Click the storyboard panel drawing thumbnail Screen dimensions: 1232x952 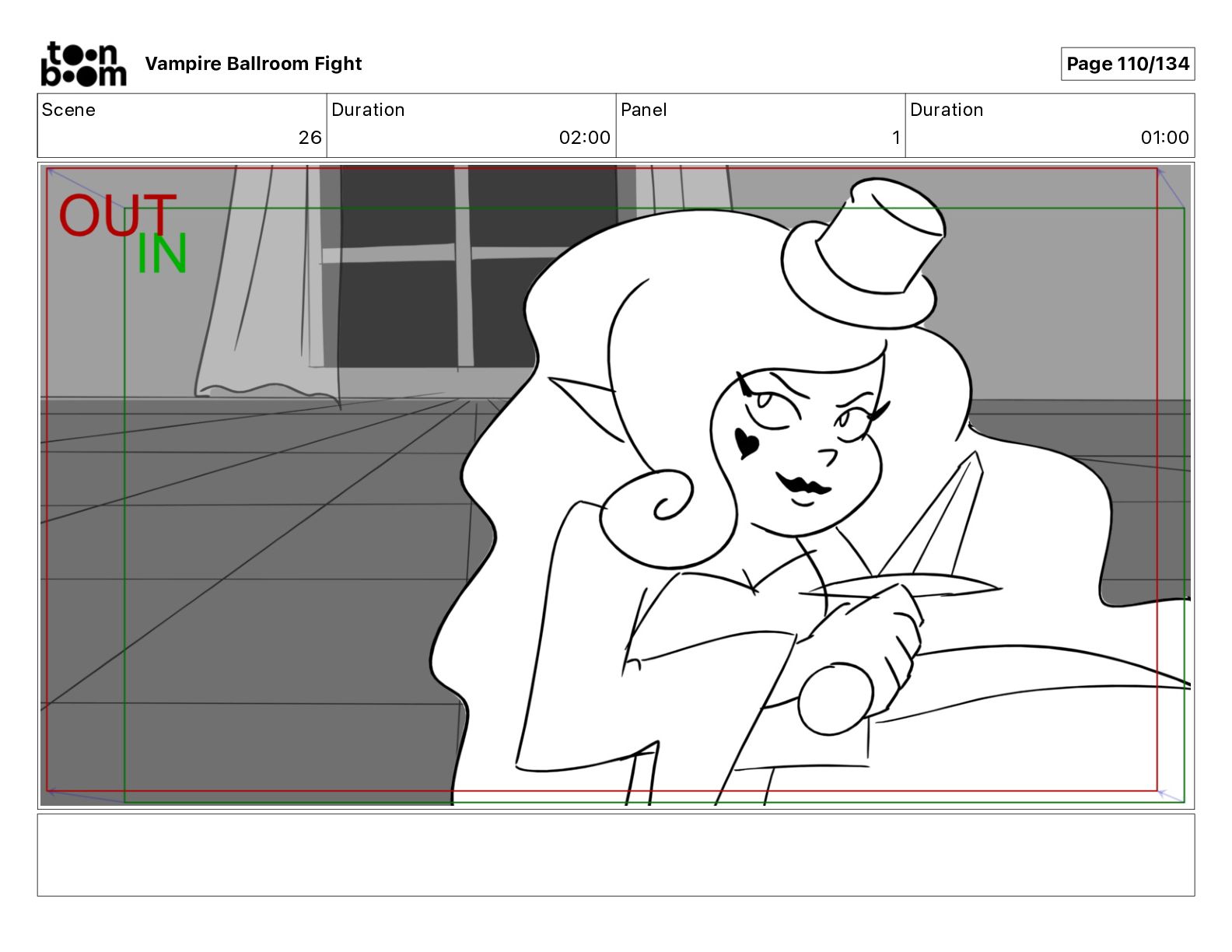[616, 485]
